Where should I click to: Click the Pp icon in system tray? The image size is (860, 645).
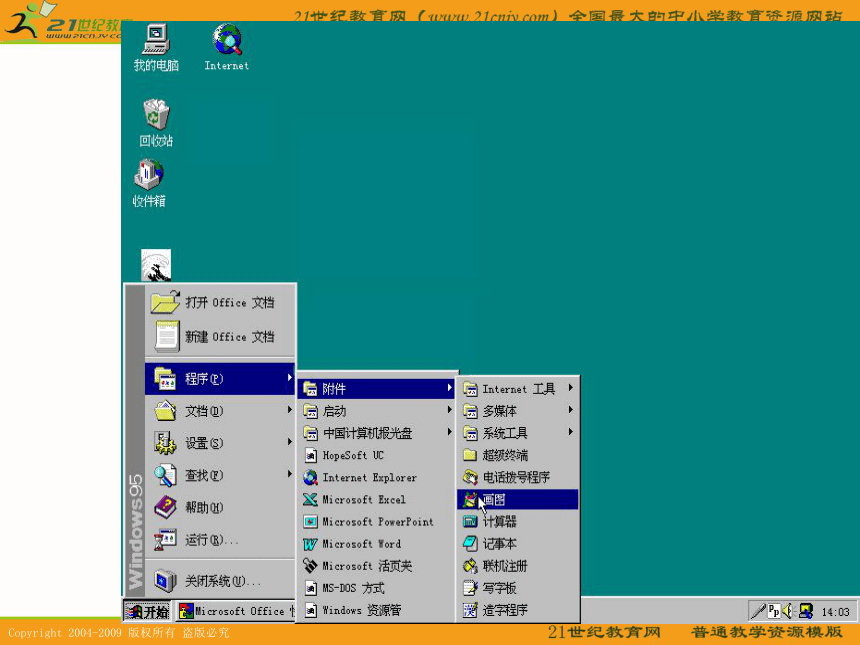coord(774,611)
